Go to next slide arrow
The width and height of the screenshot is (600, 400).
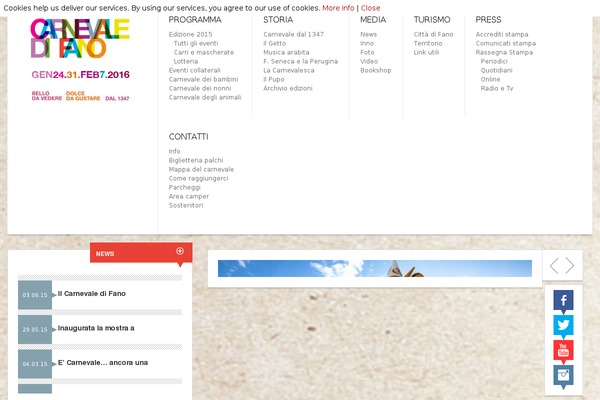point(570,265)
